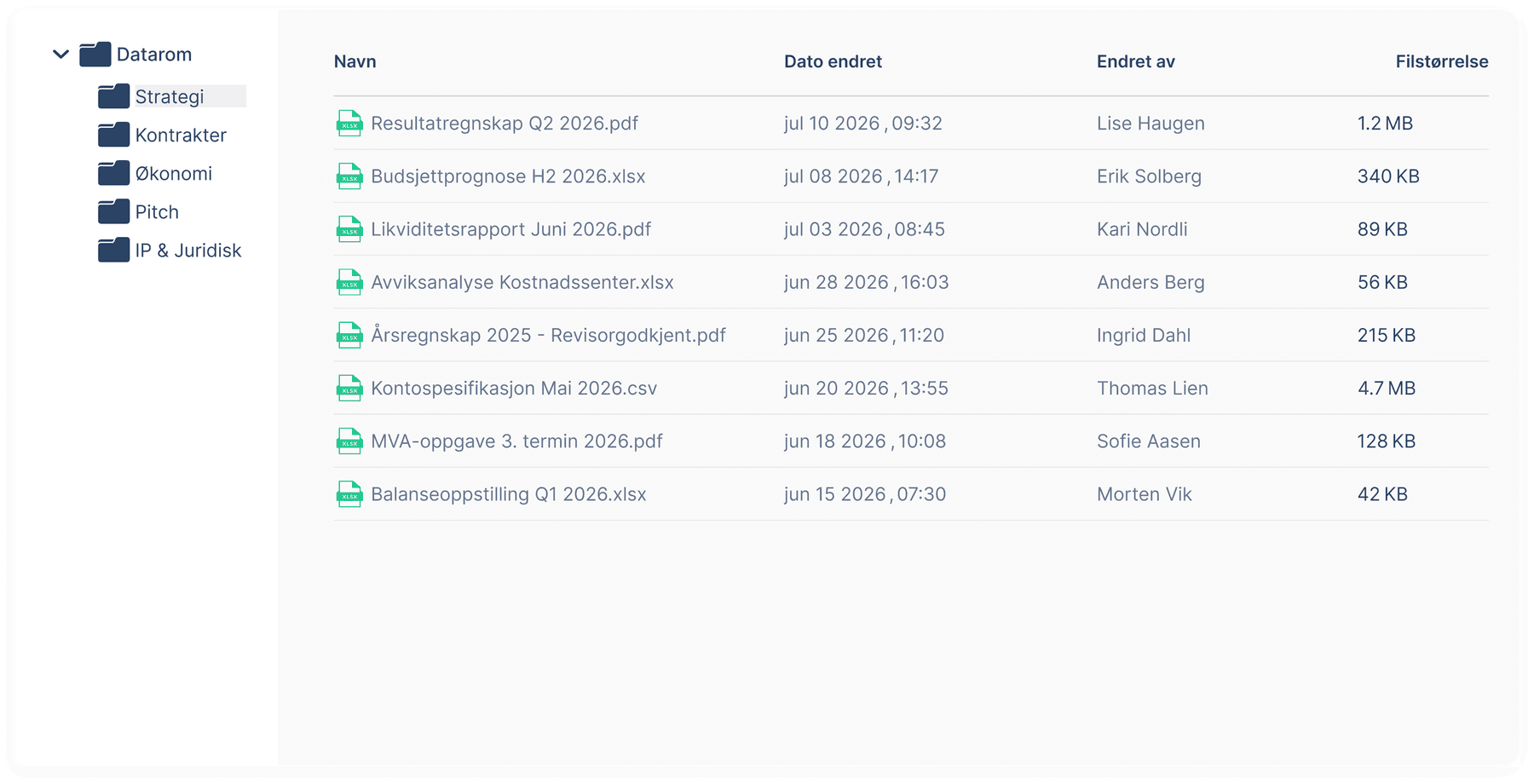1534x784 pixels.
Task: Click the XLSX icon for Budsjettprognose H2 2026
Action: click(x=349, y=176)
